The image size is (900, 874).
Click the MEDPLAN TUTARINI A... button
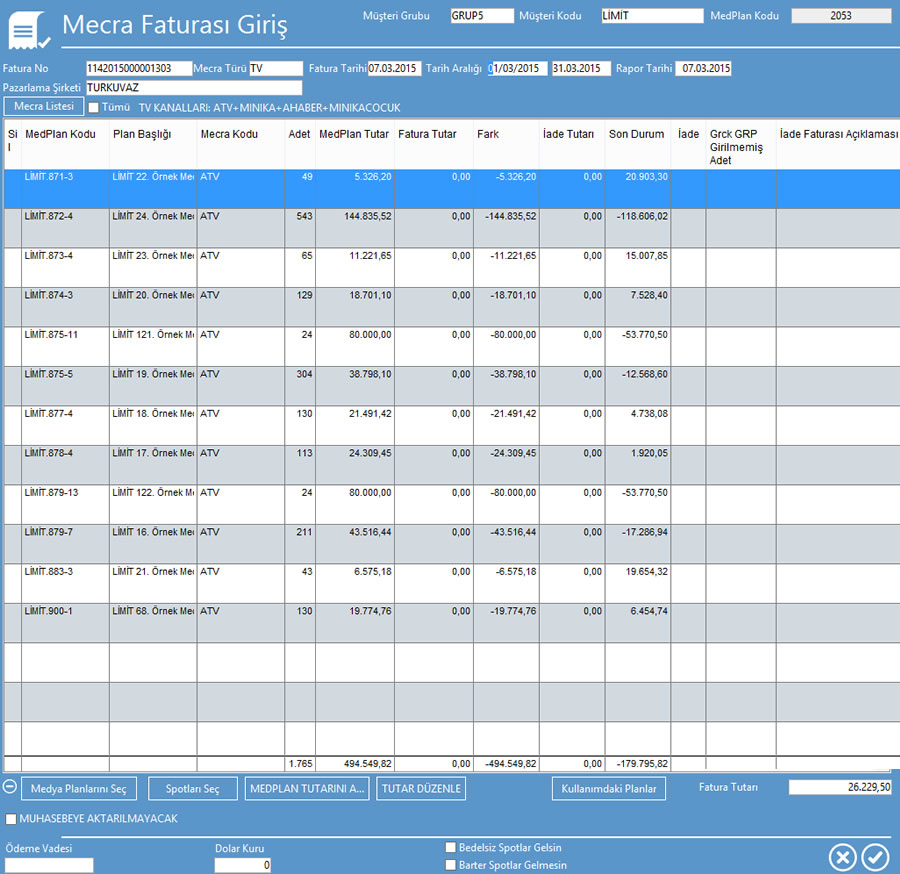coord(307,789)
